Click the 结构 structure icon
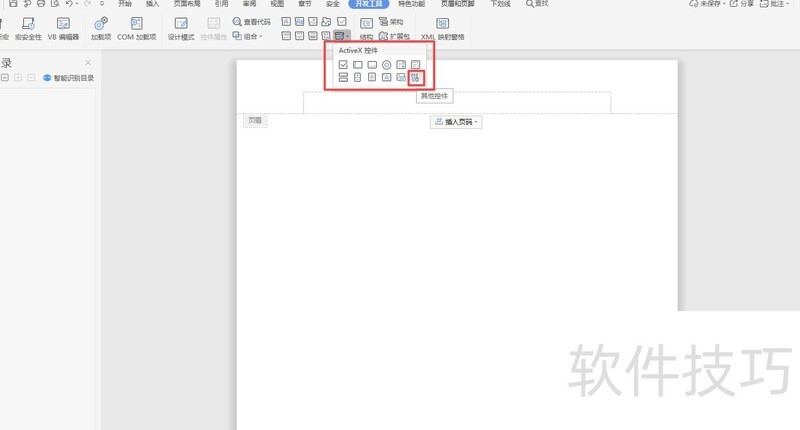The width and height of the screenshot is (800, 430). pos(366,29)
